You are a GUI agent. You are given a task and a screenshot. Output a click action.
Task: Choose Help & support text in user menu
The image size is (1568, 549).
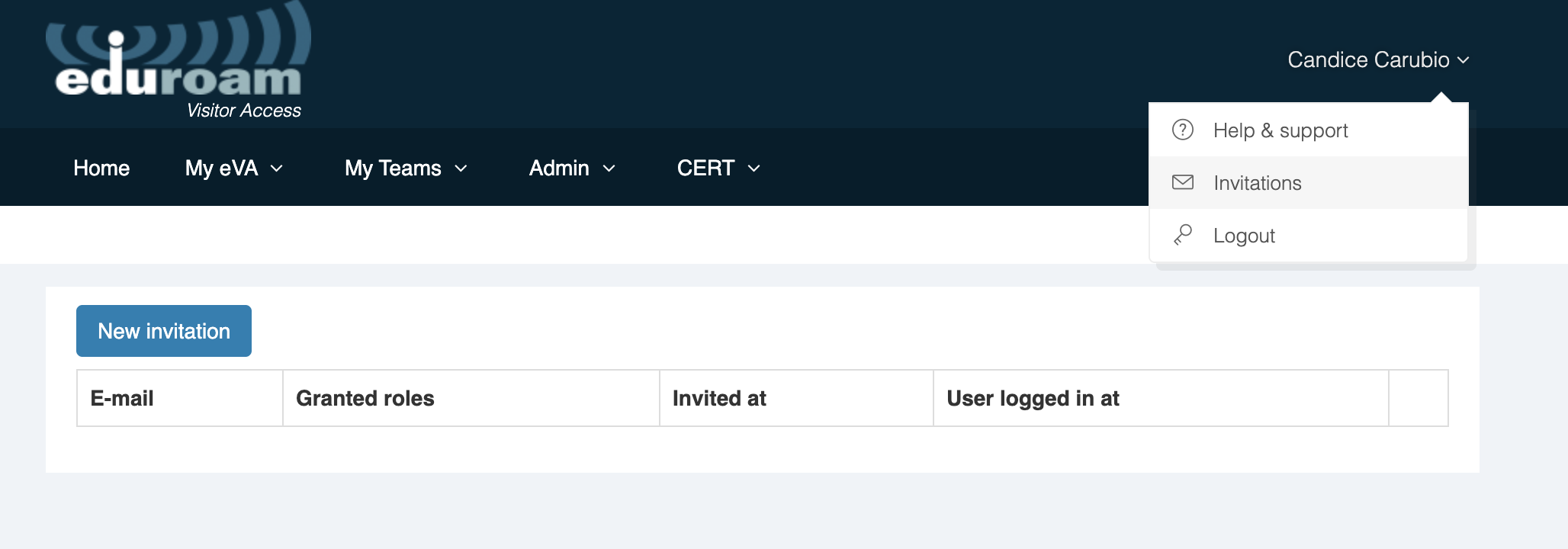[x=1280, y=130]
